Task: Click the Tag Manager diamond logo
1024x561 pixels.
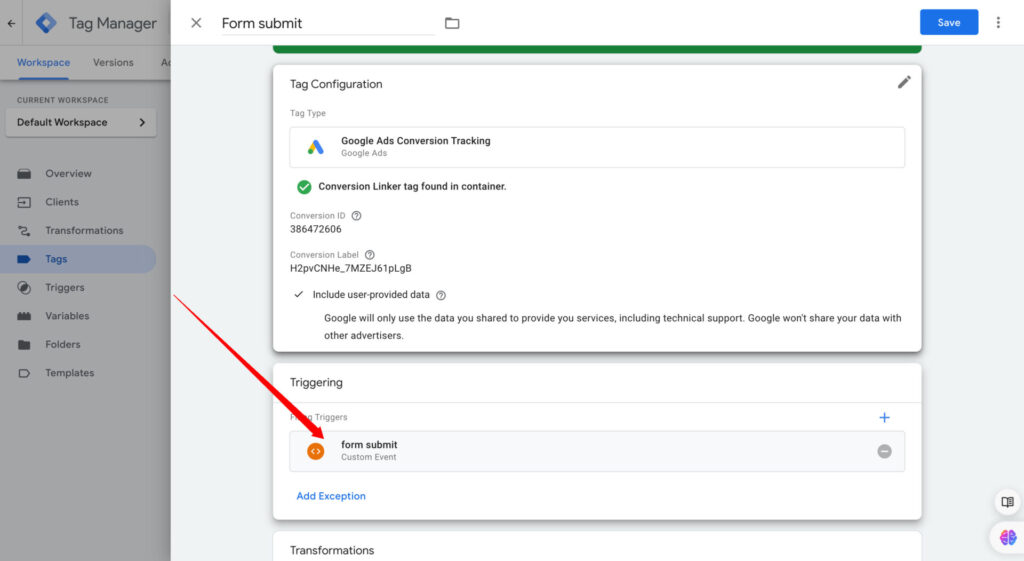Action: tap(46, 23)
